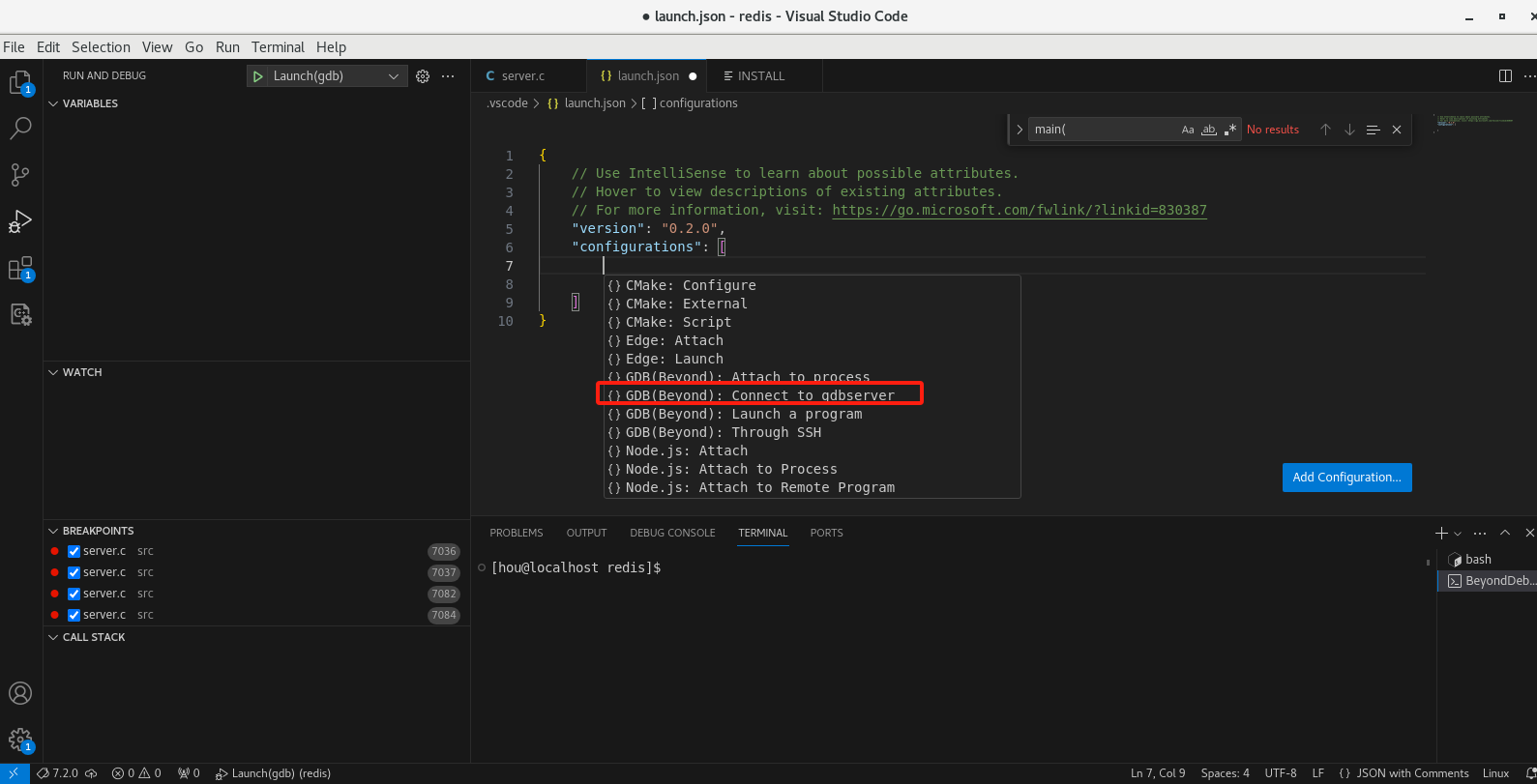Open the Extensions view
This screenshot has height=784, width=1537.
click(x=20, y=269)
